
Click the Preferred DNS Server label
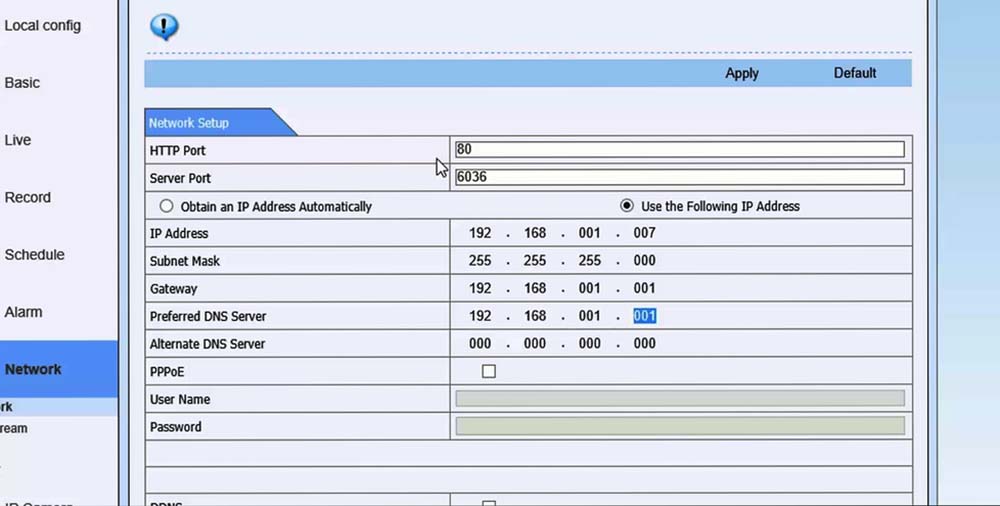[208, 316]
